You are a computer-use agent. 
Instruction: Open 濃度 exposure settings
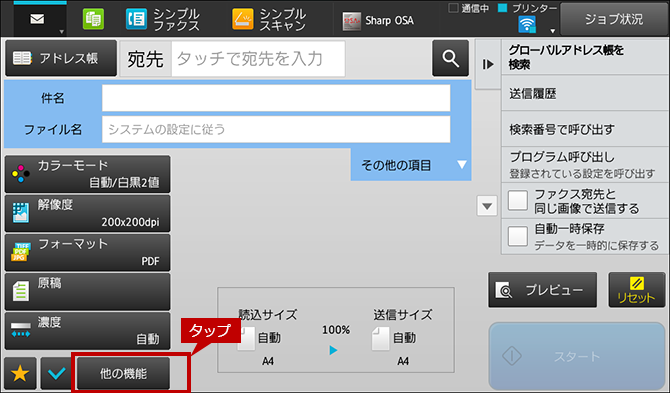88,331
